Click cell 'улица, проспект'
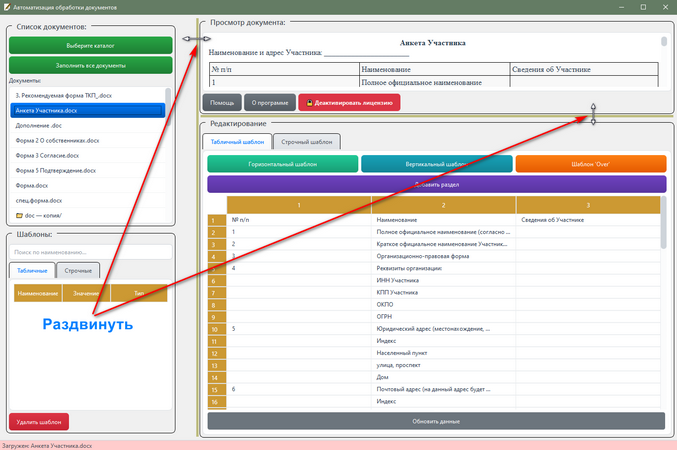677x450 pixels. click(443, 365)
